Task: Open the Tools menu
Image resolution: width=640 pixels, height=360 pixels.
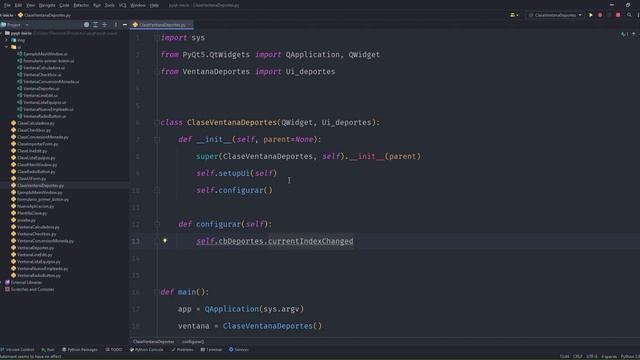Action: pos(110,5)
